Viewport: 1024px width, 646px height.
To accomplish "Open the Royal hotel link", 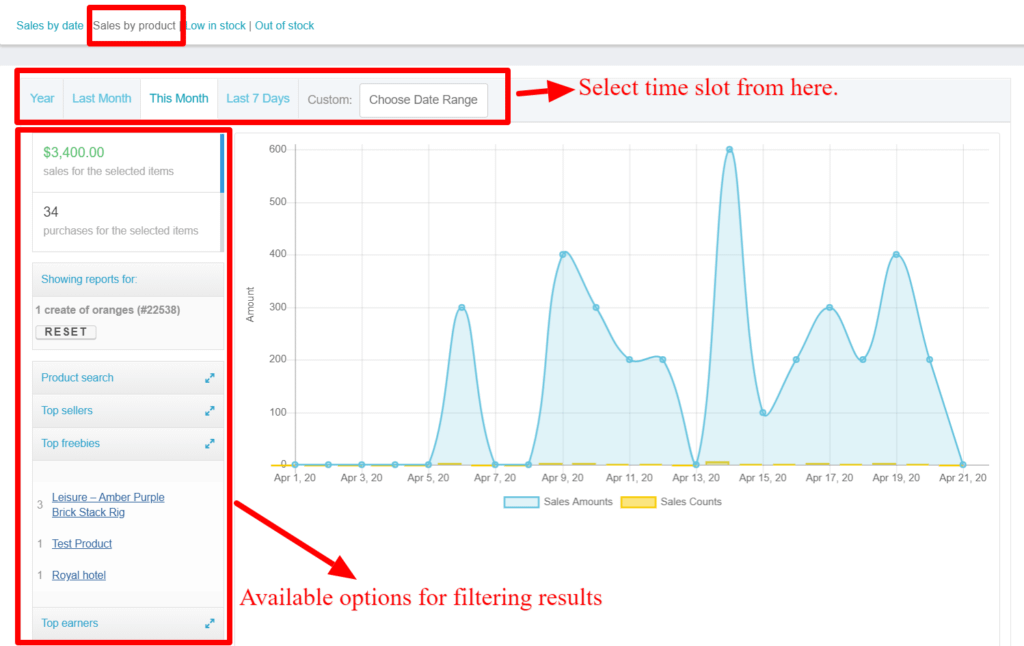I will [79, 575].
